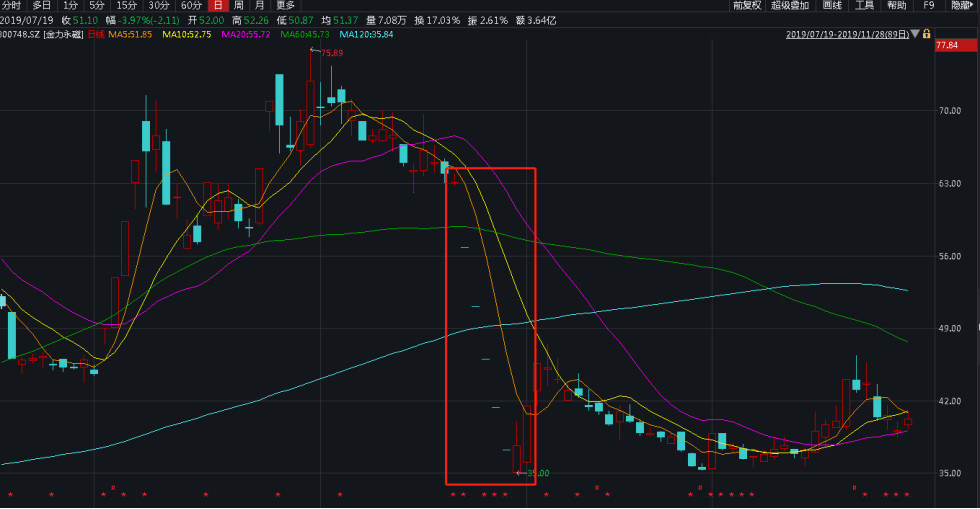
Task: Open the 工具 tools menu
Action: [864, 6]
